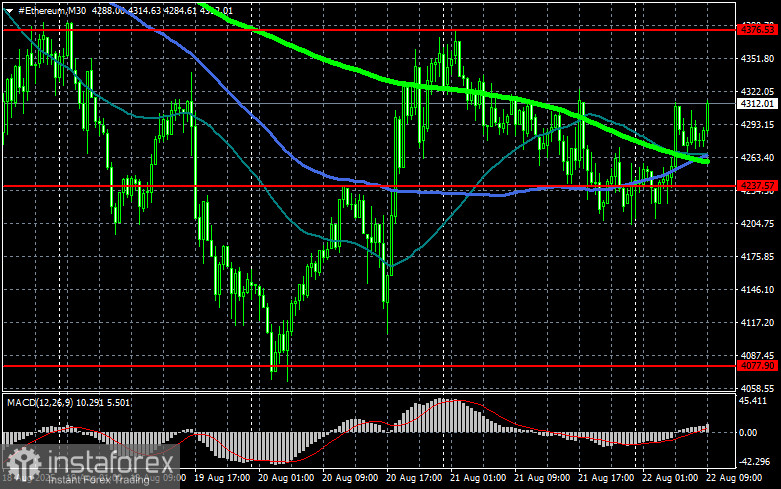
Task: Select the red 4237.57 level price label
Action: [x=757, y=186]
